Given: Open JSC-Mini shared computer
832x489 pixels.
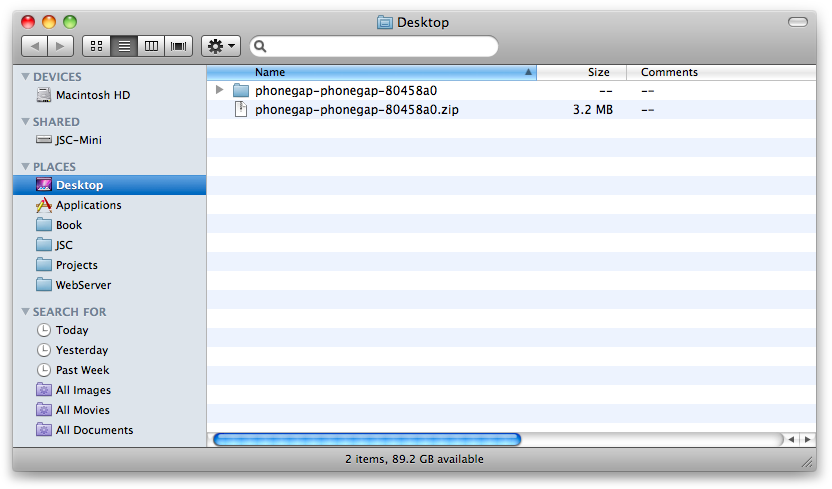Looking at the screenshot, I should pyautogui.click(x=78, y=140).
